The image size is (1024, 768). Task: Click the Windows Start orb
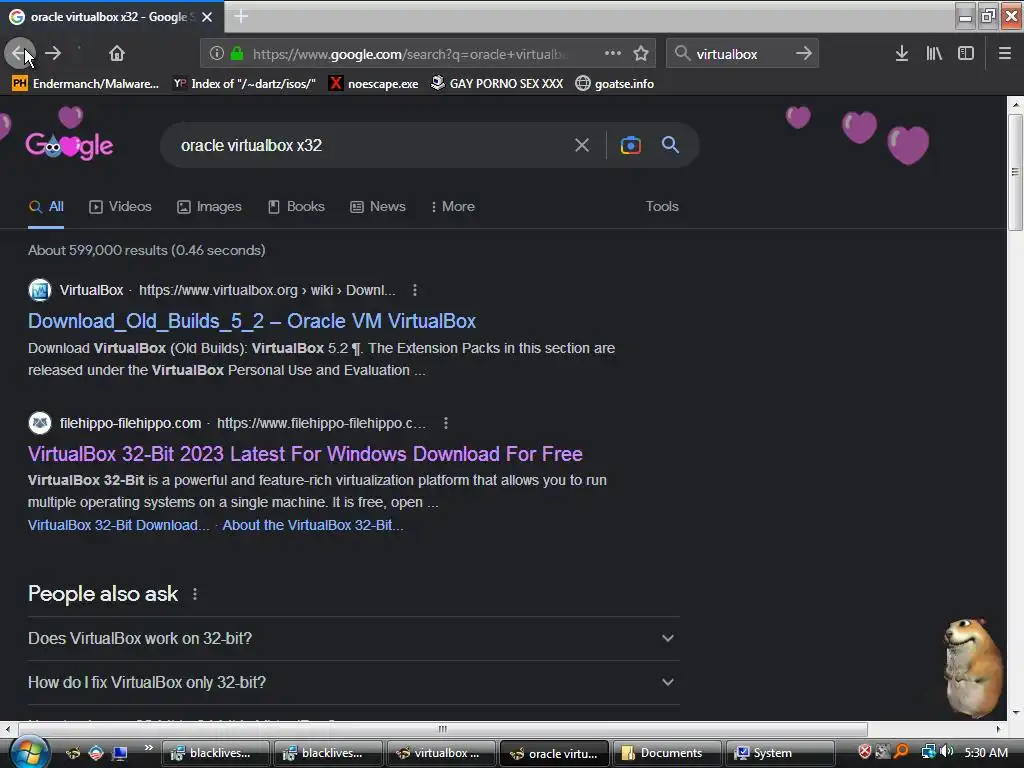coord(28,752)
